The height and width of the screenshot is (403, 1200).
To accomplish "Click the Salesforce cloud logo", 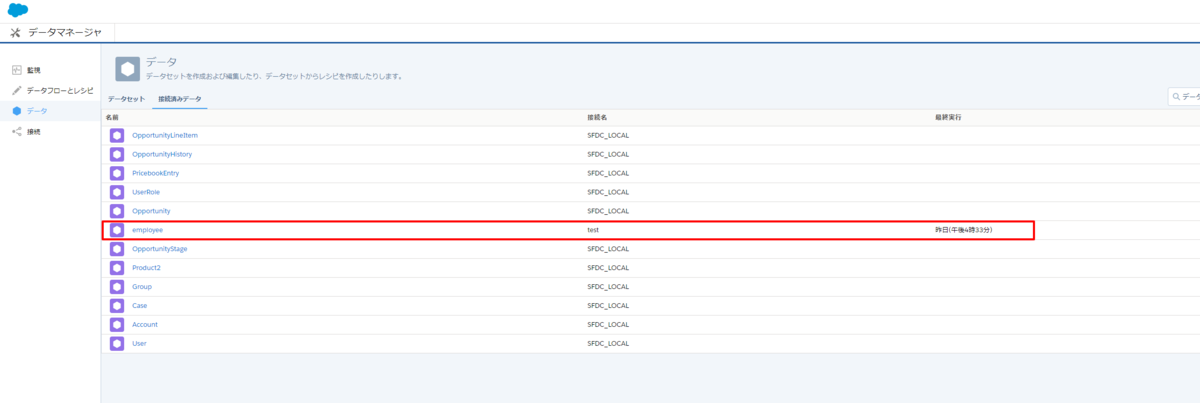I will 18,10.
